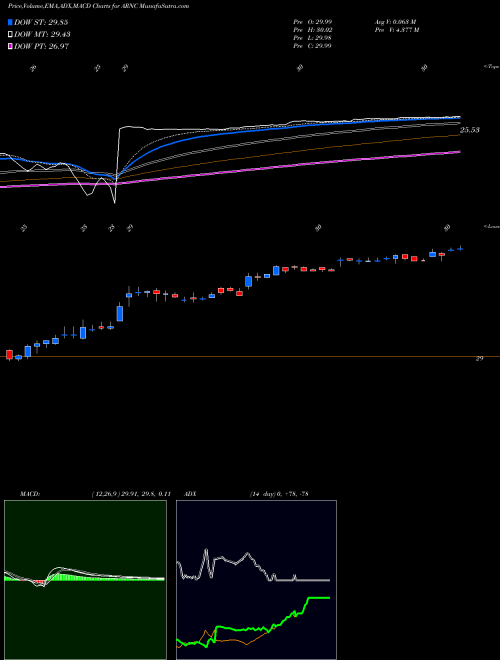Click the magenta DOW PT legend swatch
The width and height of the screenshot is (500, 660).
[11, 46]
